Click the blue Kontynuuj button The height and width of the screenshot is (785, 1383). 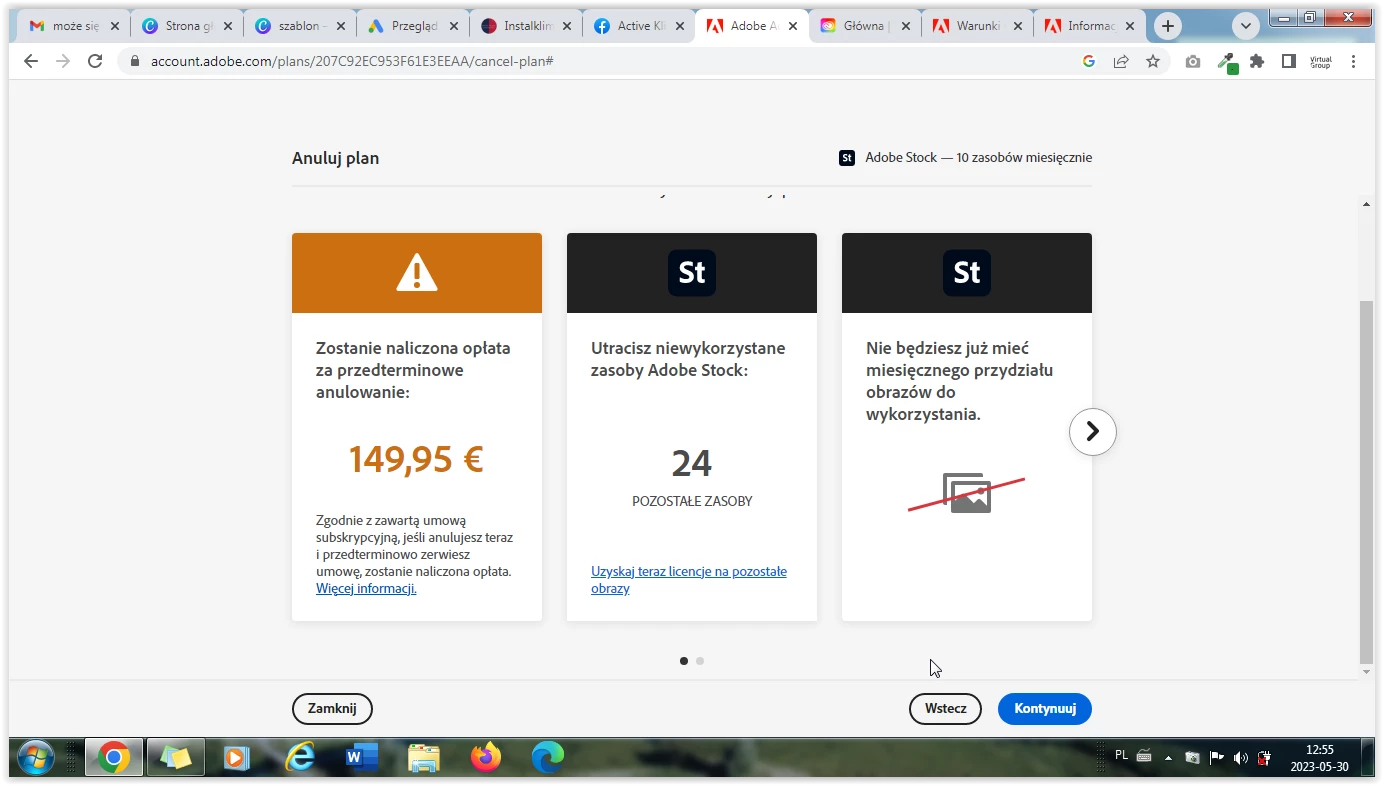[1045, 709]
